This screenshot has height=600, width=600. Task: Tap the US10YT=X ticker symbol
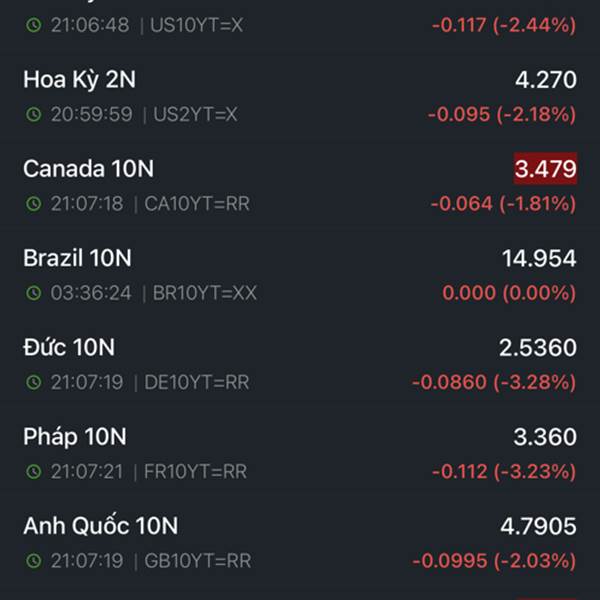[x=196, y=25]
